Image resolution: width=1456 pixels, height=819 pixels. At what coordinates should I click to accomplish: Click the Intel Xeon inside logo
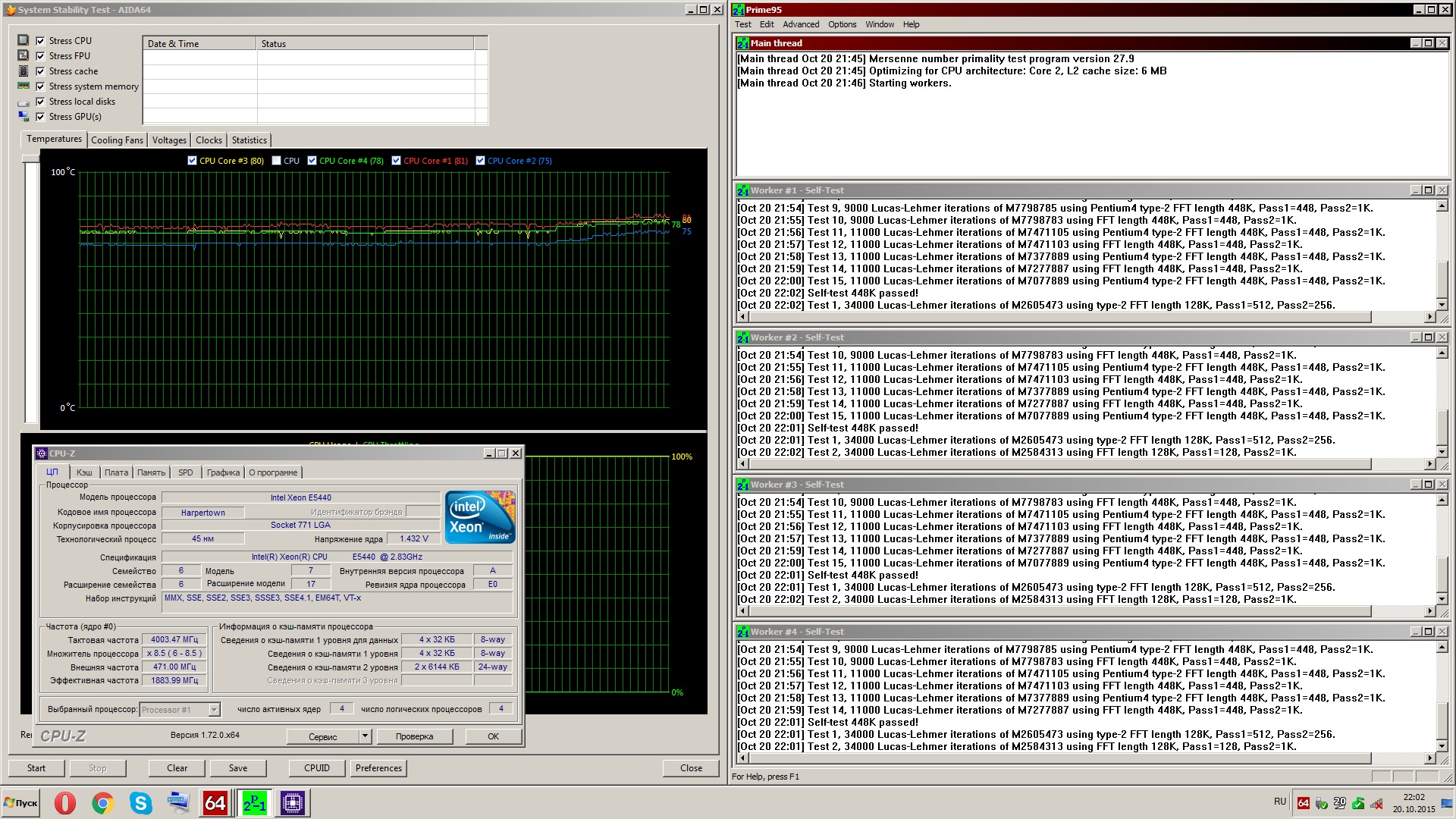coord(480,516)
